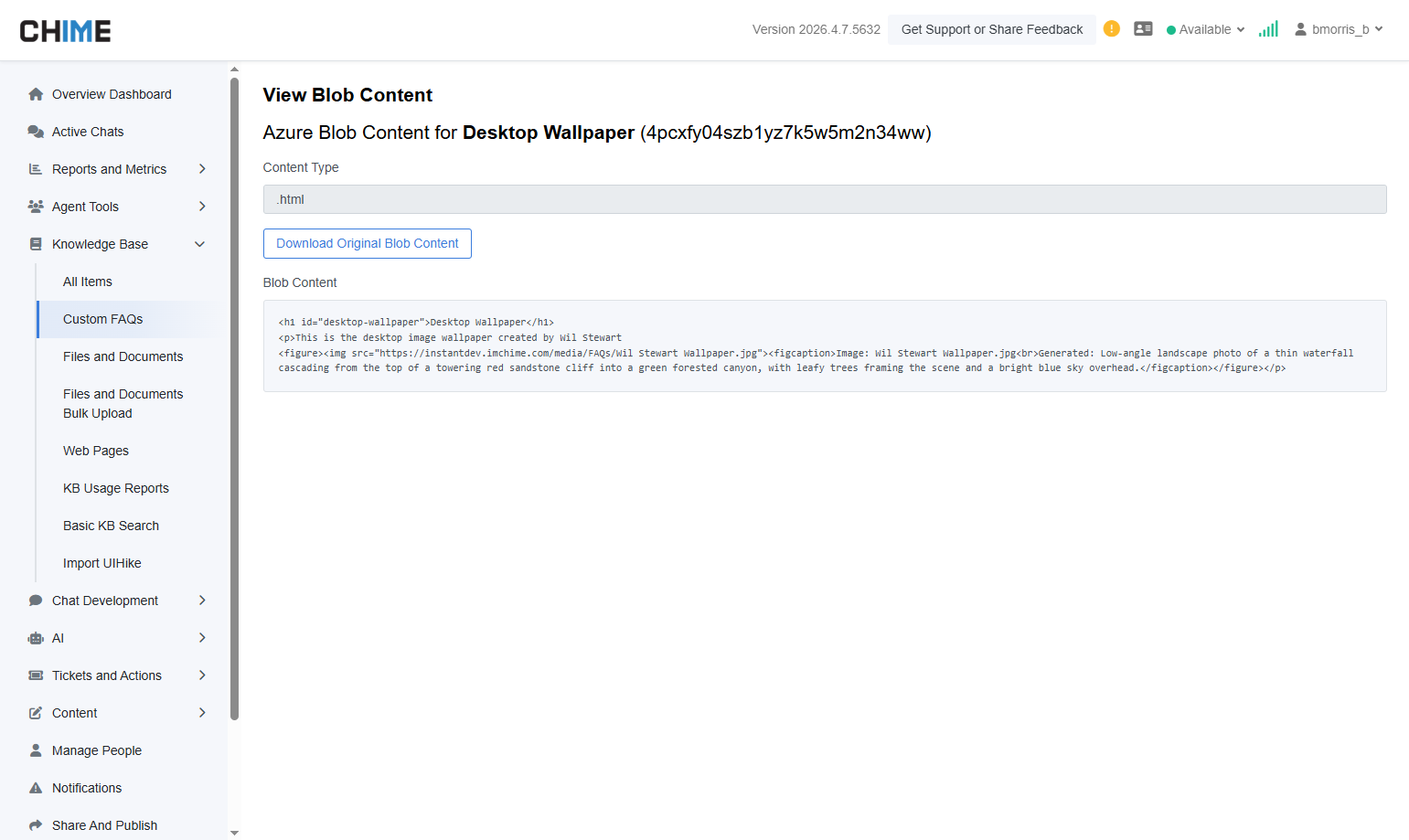Click Download Original Blob Content button

(x=368, y=243)
